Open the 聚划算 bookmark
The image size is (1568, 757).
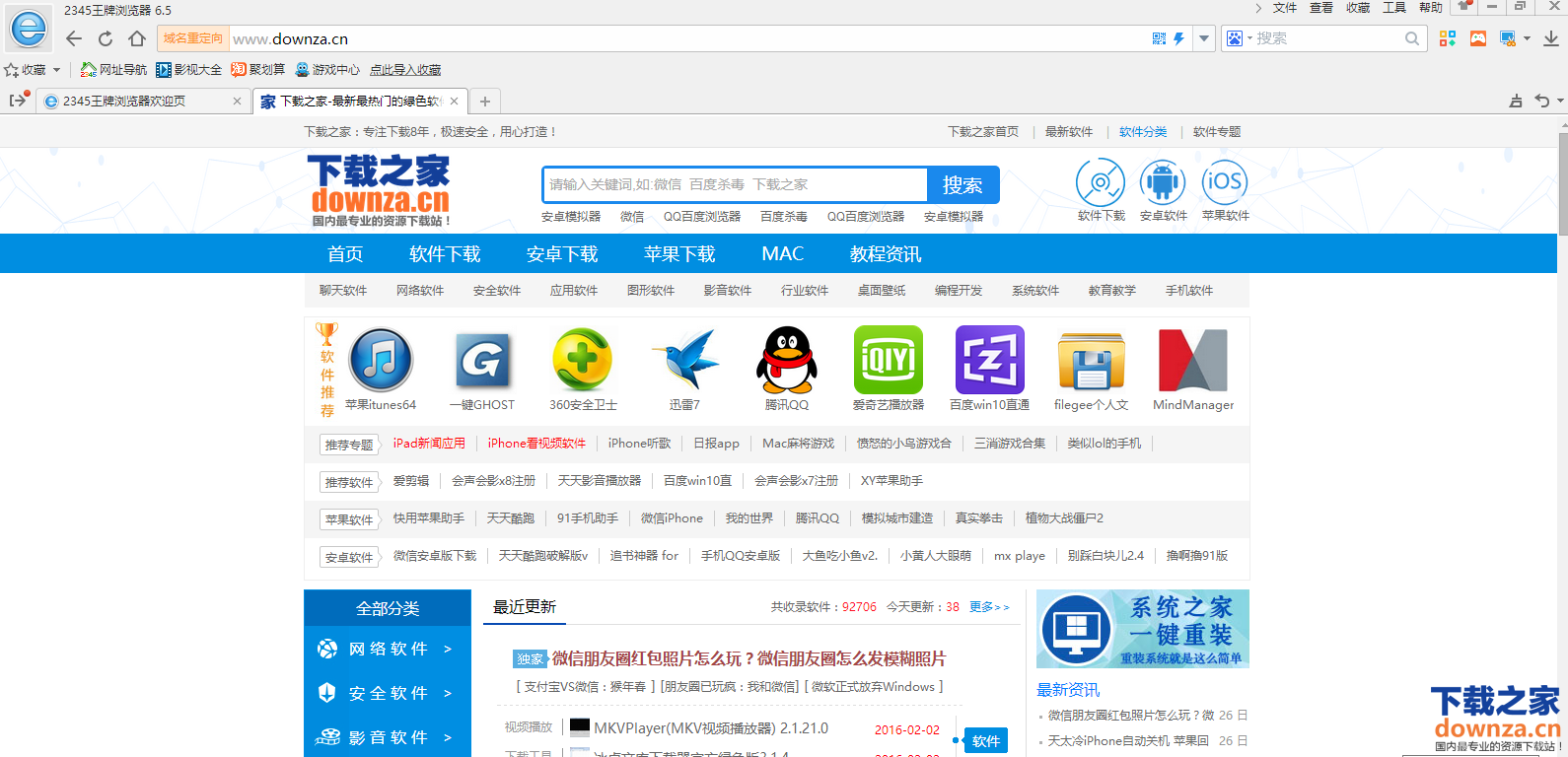(x=258, y=70)
